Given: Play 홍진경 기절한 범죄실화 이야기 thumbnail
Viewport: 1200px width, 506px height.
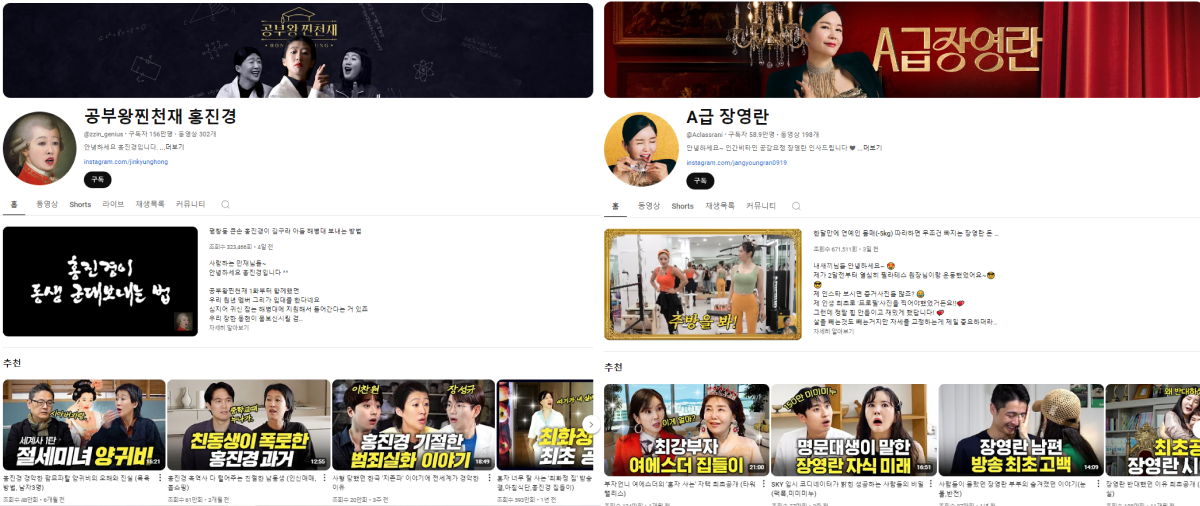Looking at the screenshot, I should click(413, 425).
